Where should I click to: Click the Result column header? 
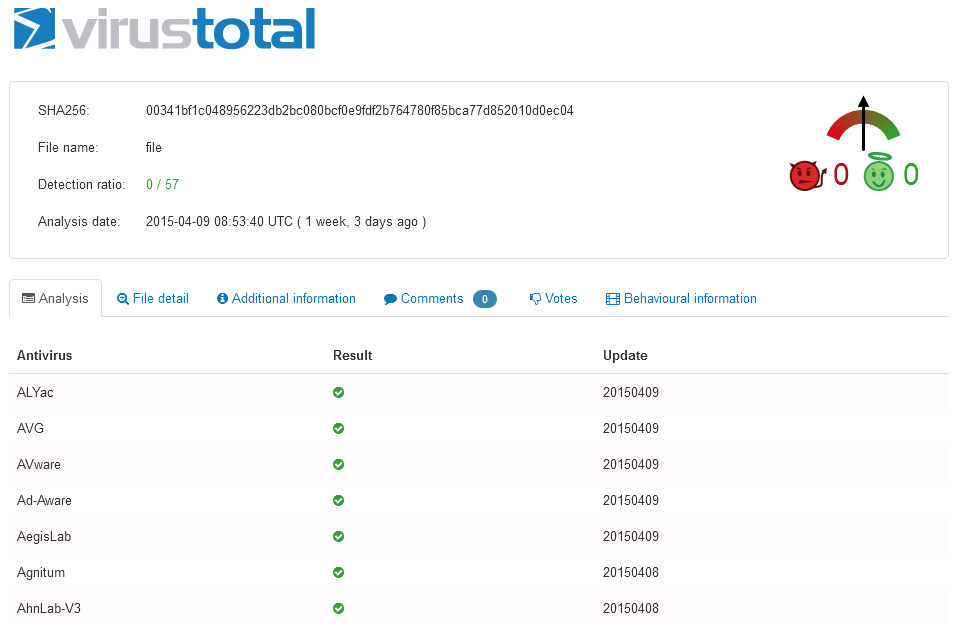[353, 356]
